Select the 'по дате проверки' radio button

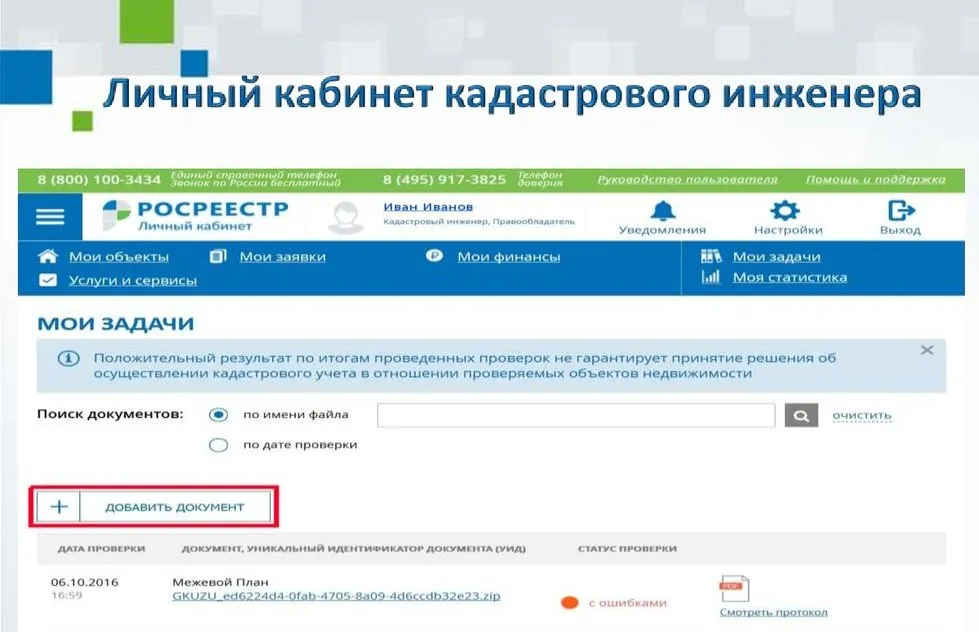pos(218,445)
